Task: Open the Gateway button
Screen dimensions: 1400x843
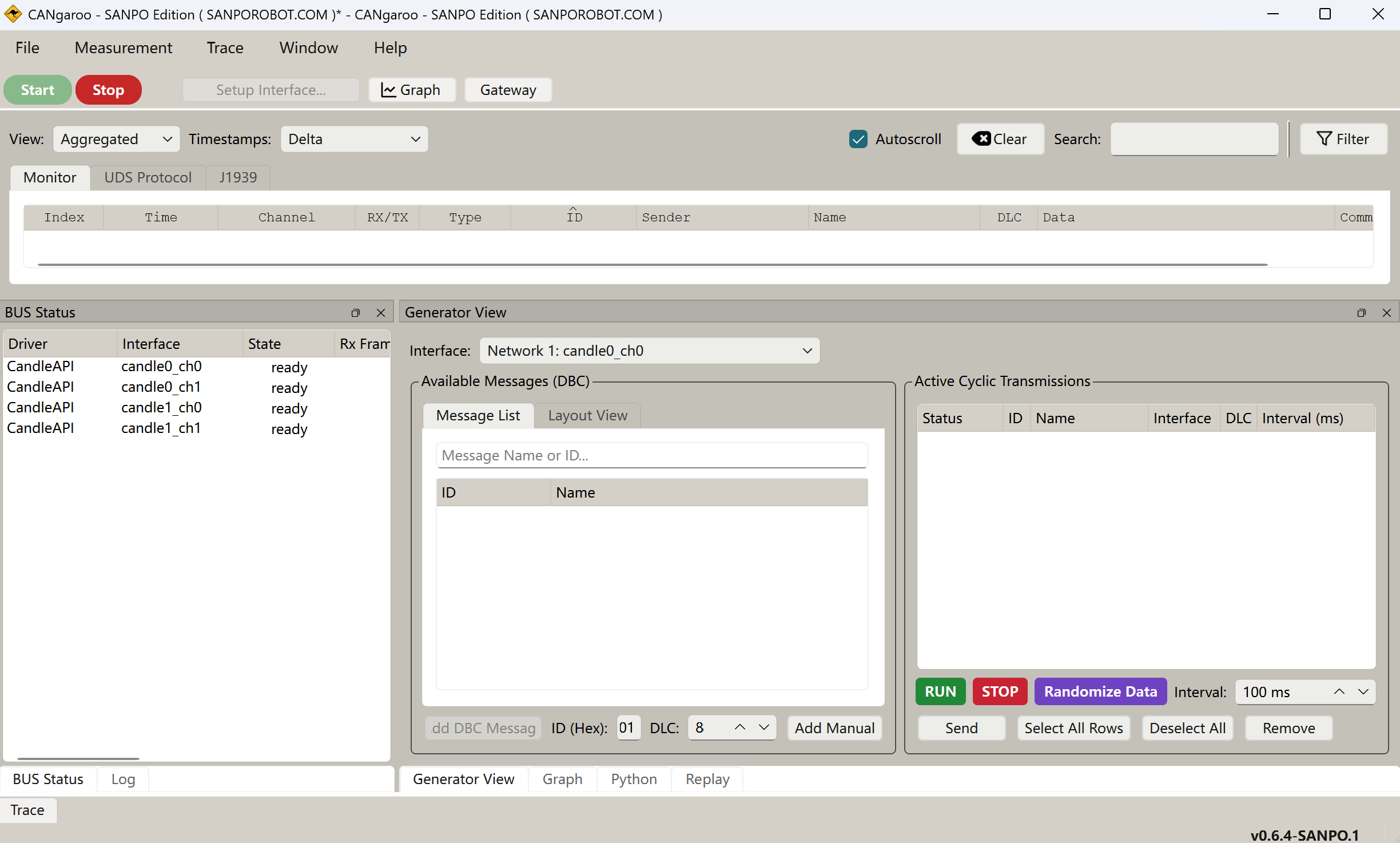Action: click(508, 90)
